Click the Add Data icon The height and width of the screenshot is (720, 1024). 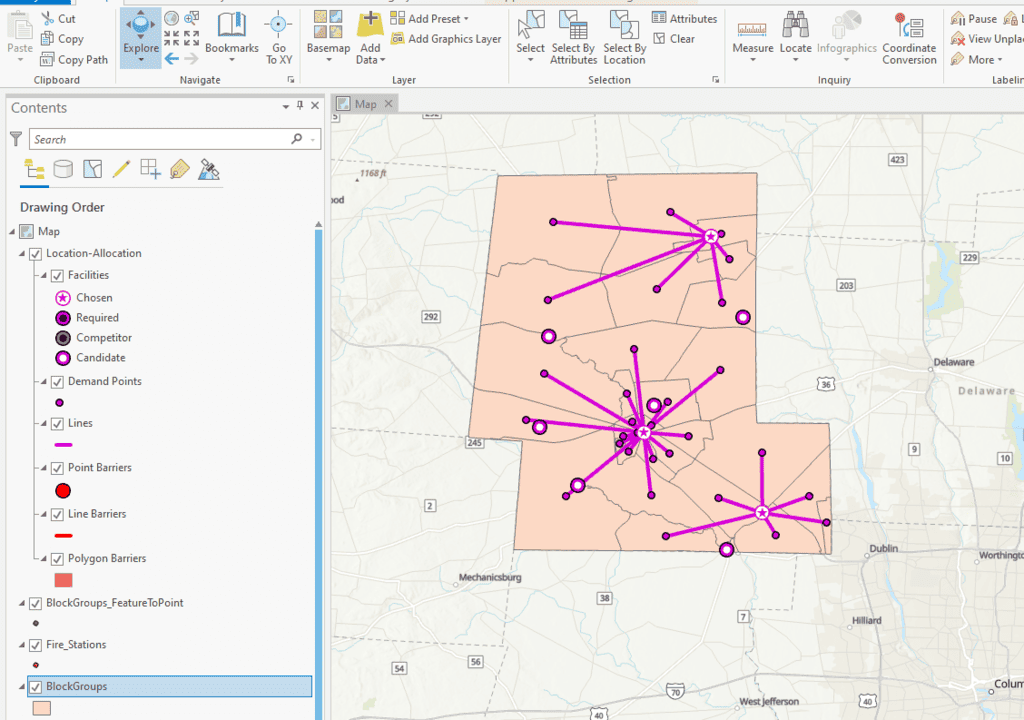[370, 25]
